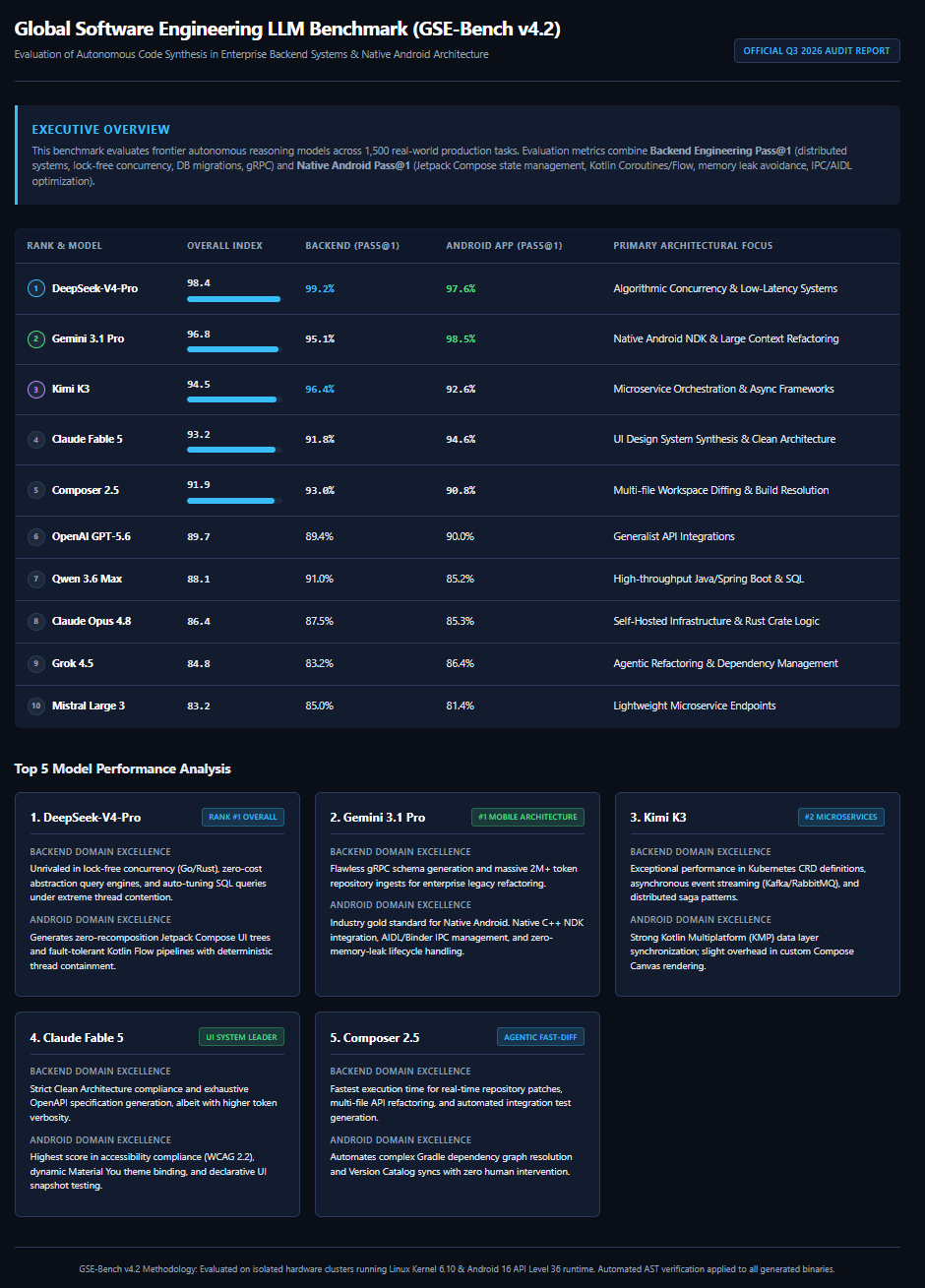
Task: Click rank 9 circle badge for Grok 4.5
Action: 36,663
